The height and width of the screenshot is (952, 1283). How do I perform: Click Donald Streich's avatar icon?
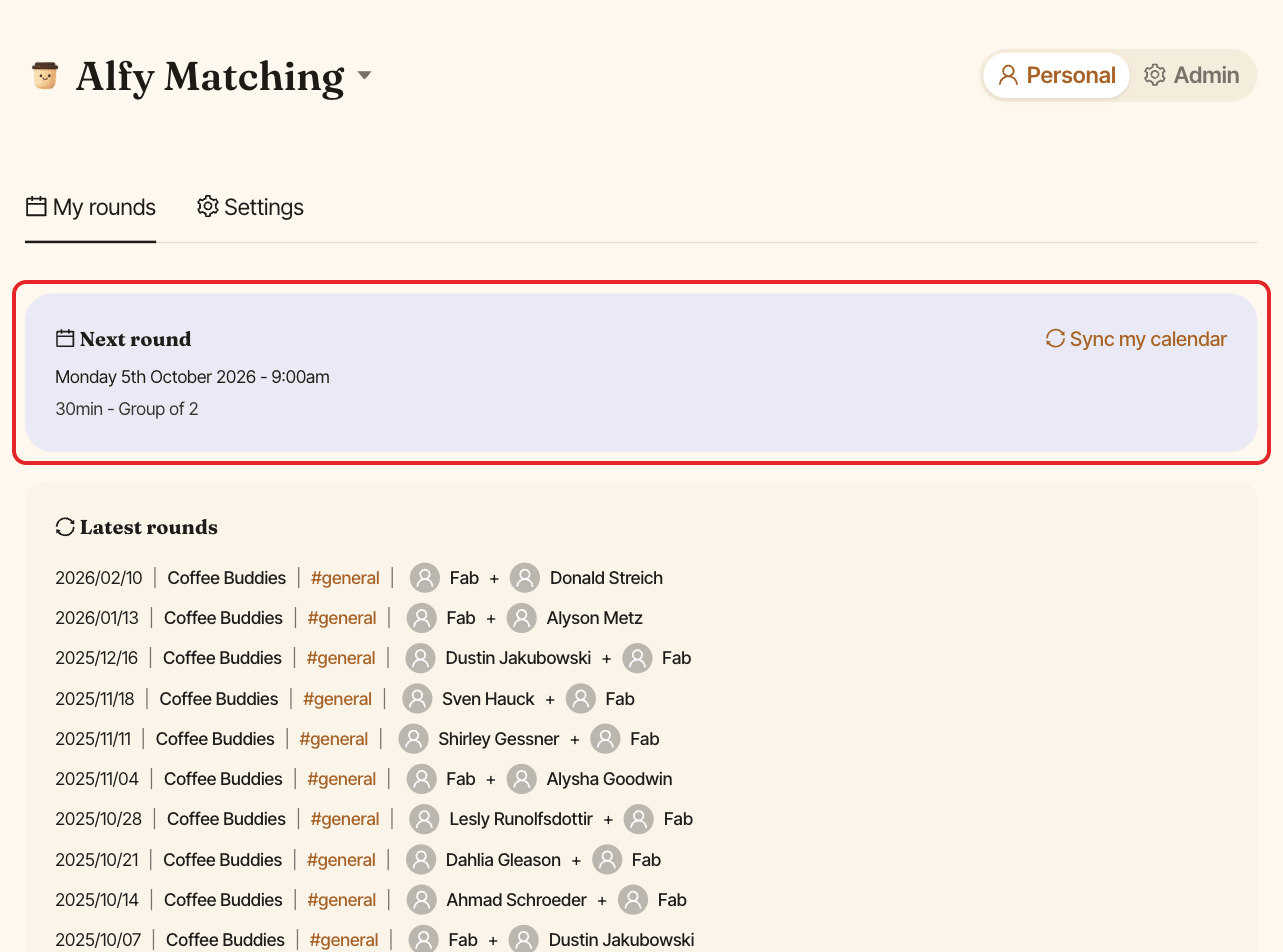(x=525, y=578)
